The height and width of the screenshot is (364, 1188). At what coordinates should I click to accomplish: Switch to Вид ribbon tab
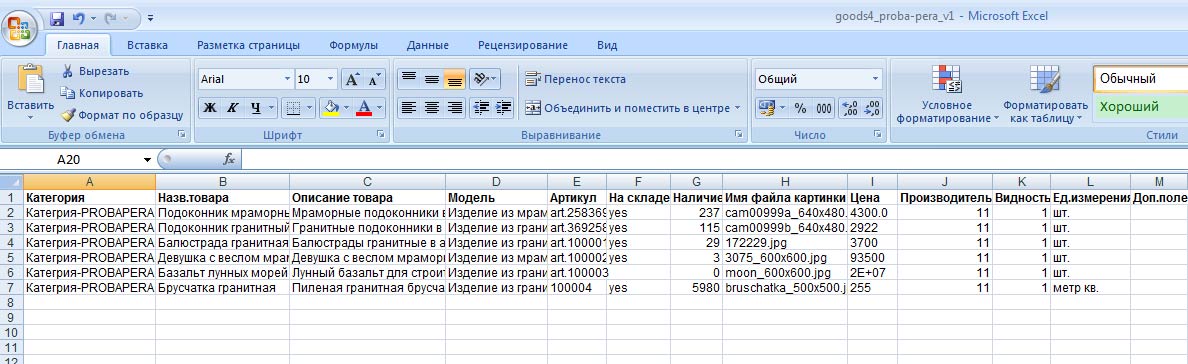click(x=607, y=45)
